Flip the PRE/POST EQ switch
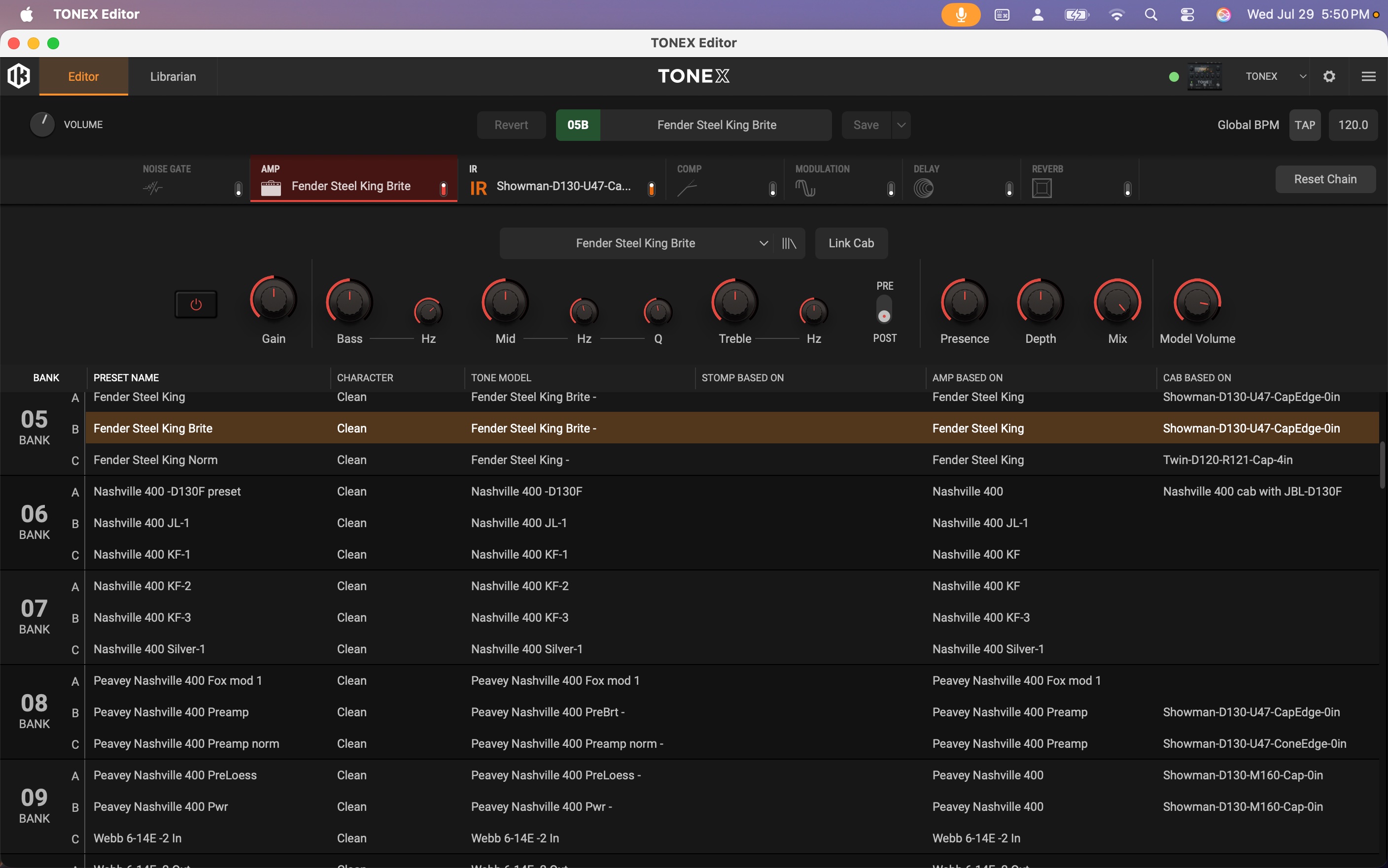Image resolution: width=1388 pixels, height=868 pixels. 884,310
